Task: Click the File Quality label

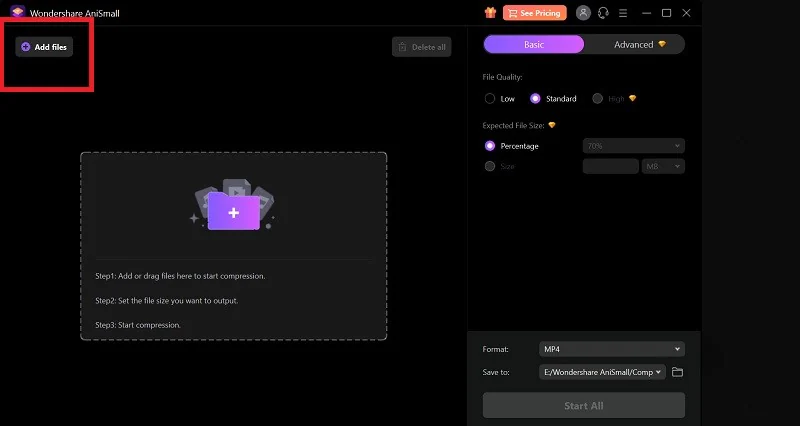Action: point(502,77)
